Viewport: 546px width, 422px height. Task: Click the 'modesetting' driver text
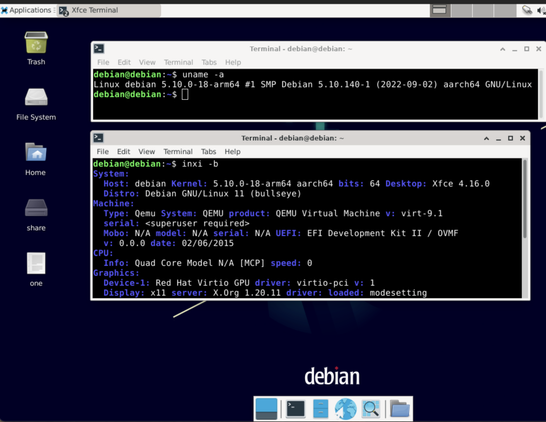click(x=398, y=293)
